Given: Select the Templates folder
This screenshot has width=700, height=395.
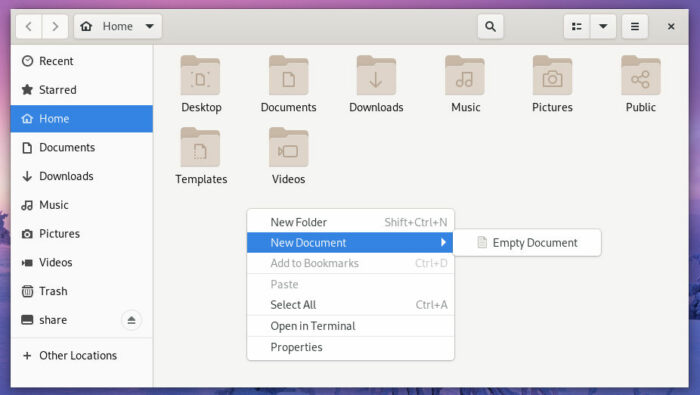Looking at the screenshot, I should point(200,156).
